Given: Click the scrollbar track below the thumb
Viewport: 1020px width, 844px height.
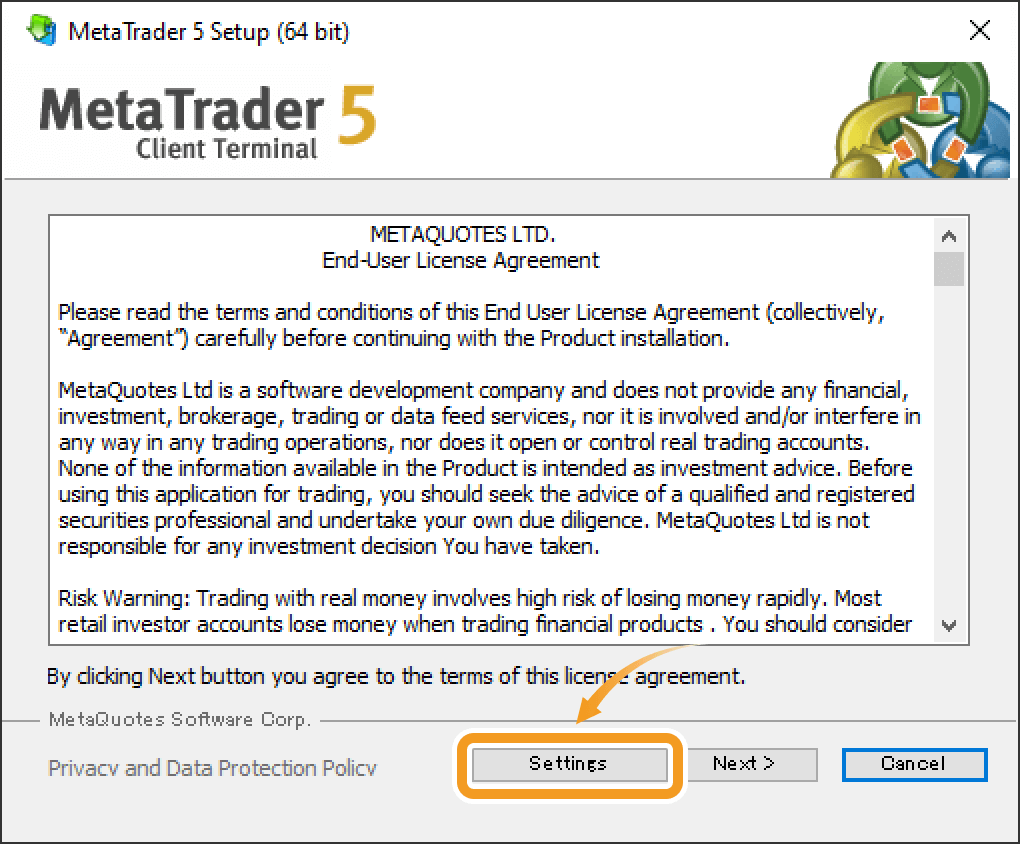Looking at the screenshot, I should point(949,449).
